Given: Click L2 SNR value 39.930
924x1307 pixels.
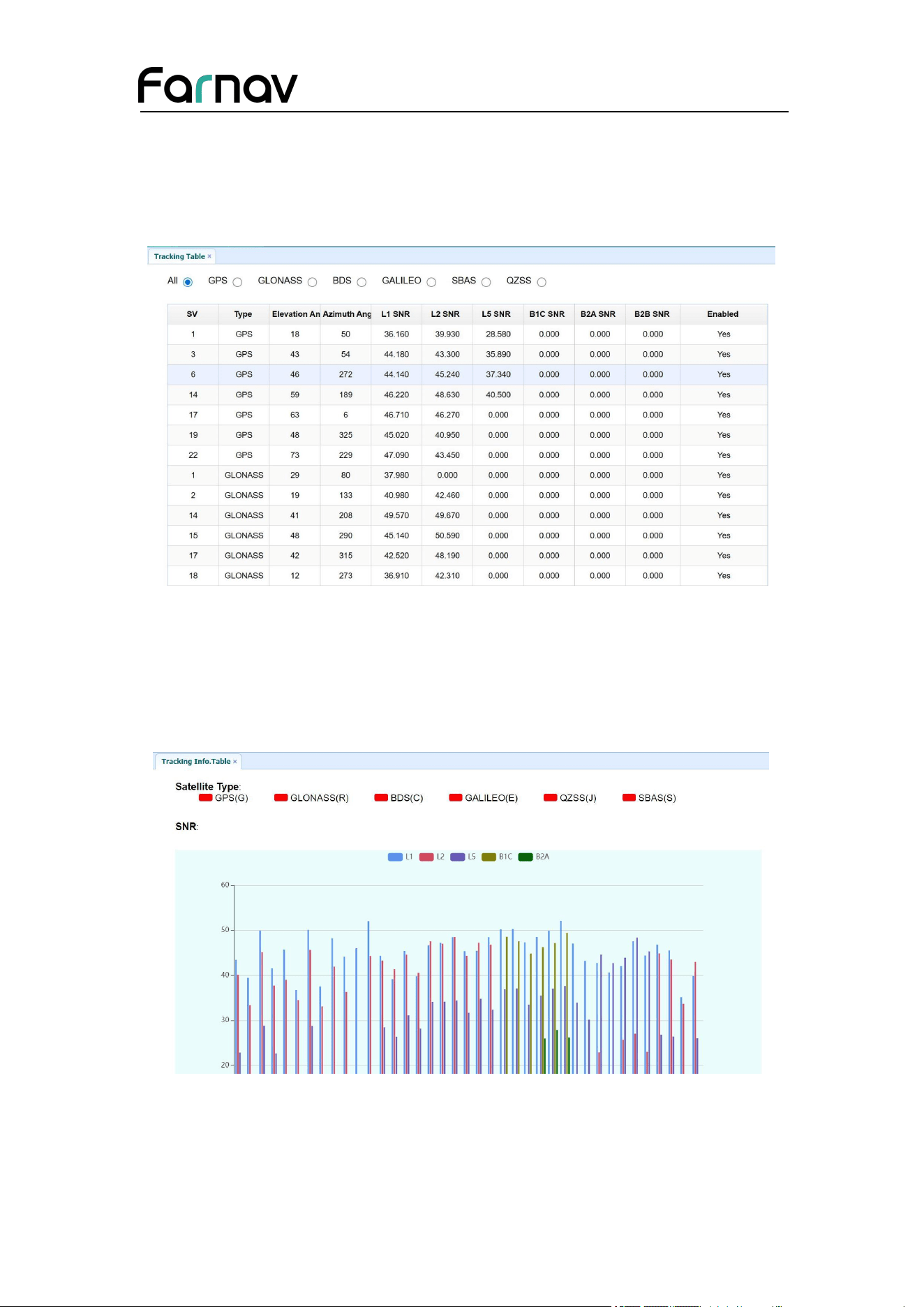Looking at the screenshot, I should [x=447, y=334].
